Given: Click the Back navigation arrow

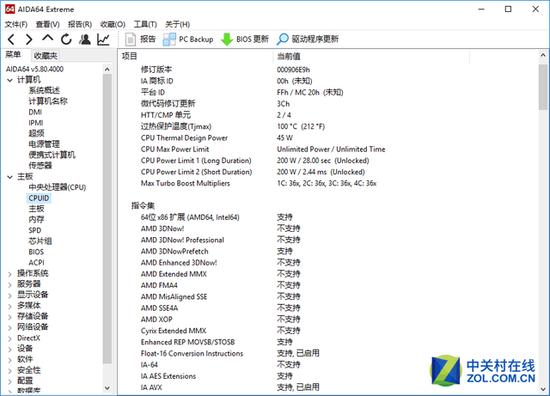Looking at the screenshot, I should tap(11, 39).
